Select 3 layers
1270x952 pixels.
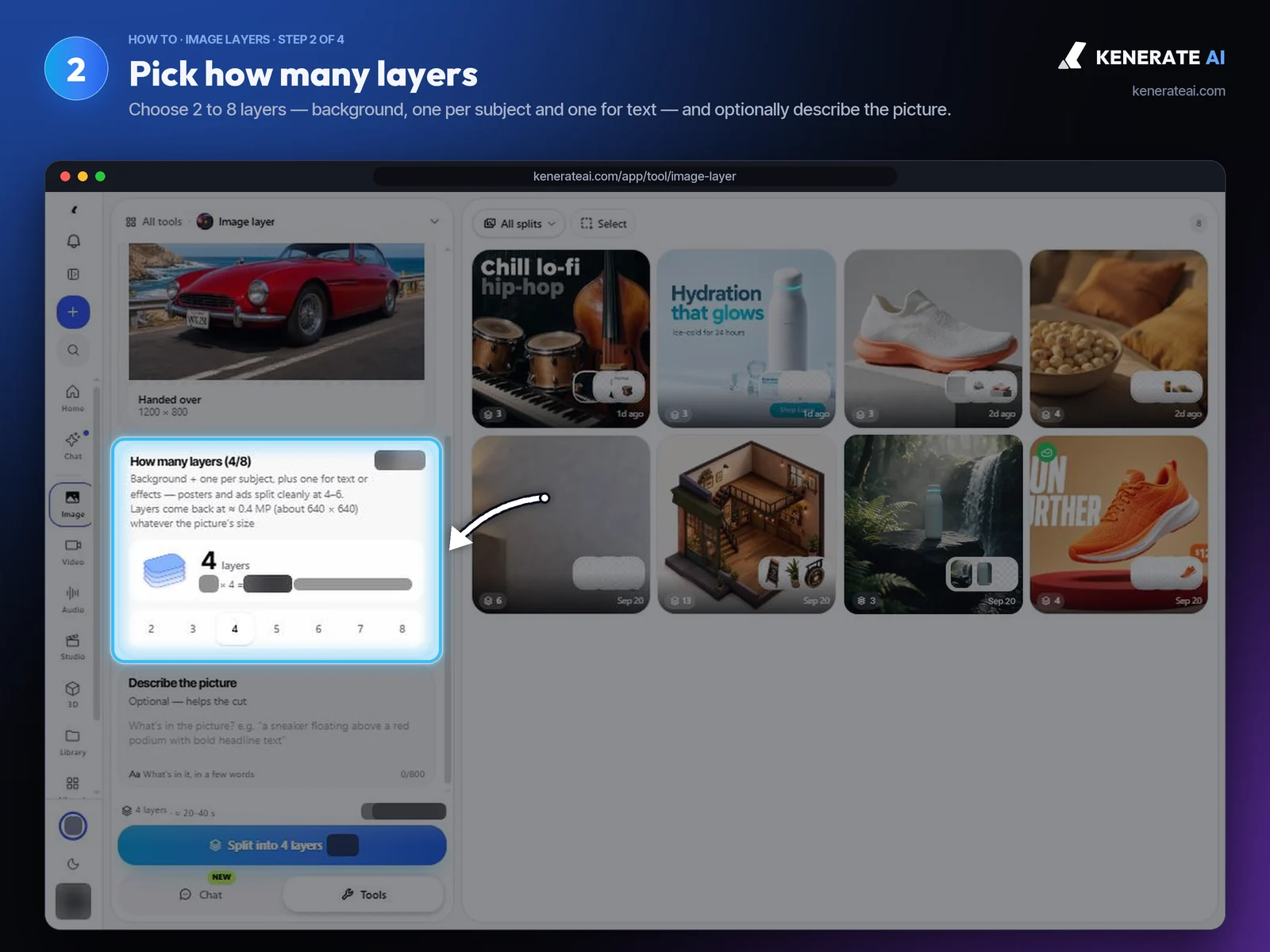(x=193, y=628)
